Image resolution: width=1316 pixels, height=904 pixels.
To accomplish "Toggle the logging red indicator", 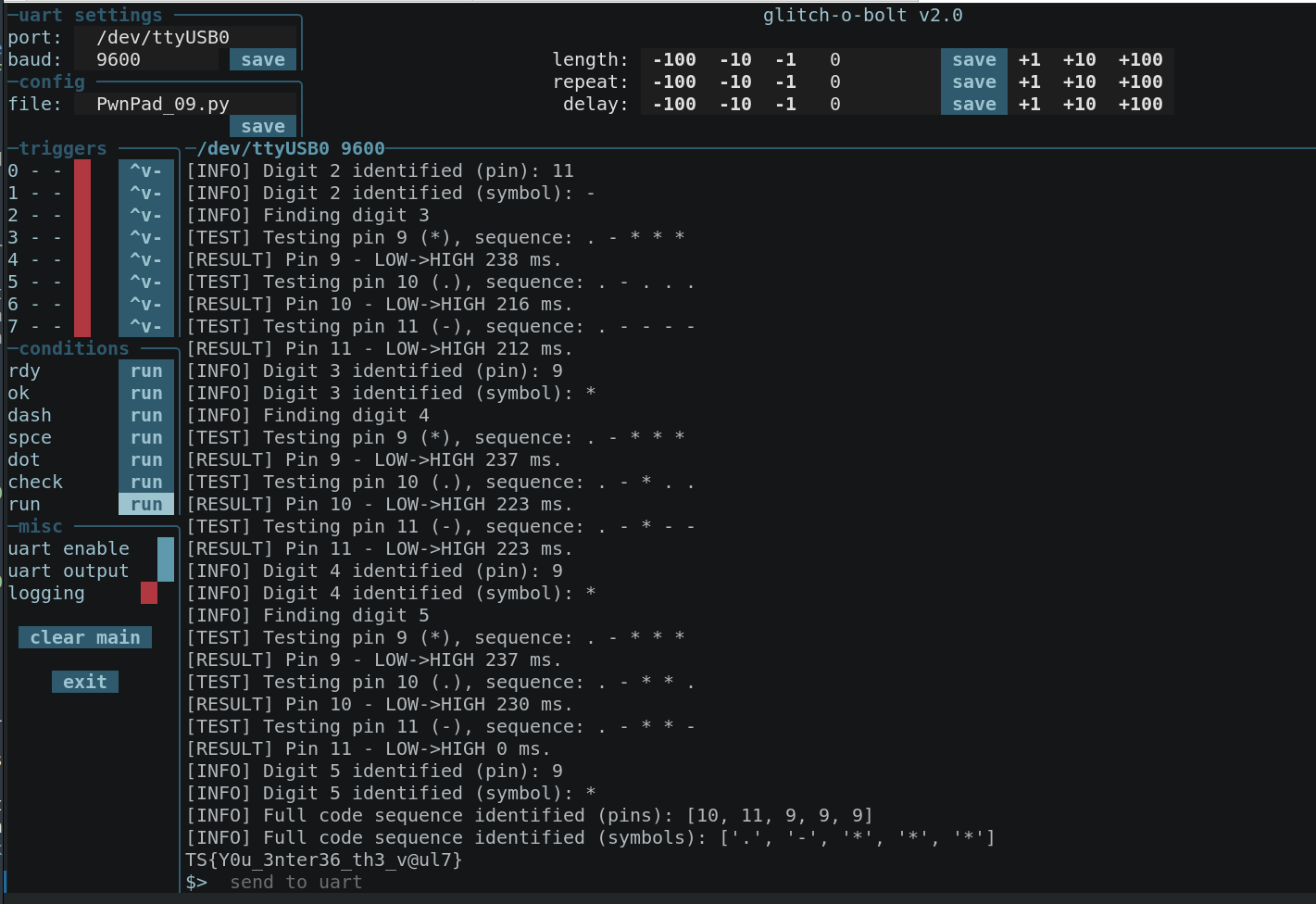I will tap(148, 593).
